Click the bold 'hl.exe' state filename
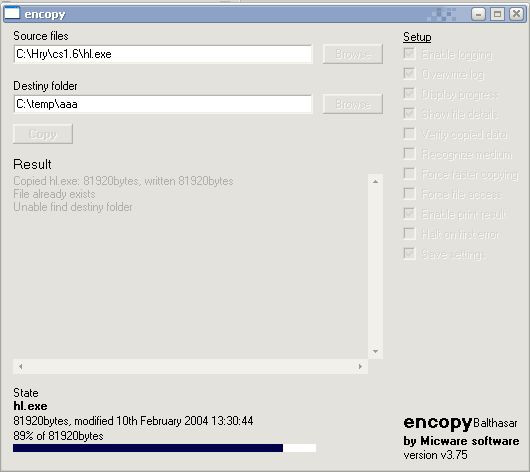Image resolution: width=530 pixels, height=472 pixels. tap(30, 406)
